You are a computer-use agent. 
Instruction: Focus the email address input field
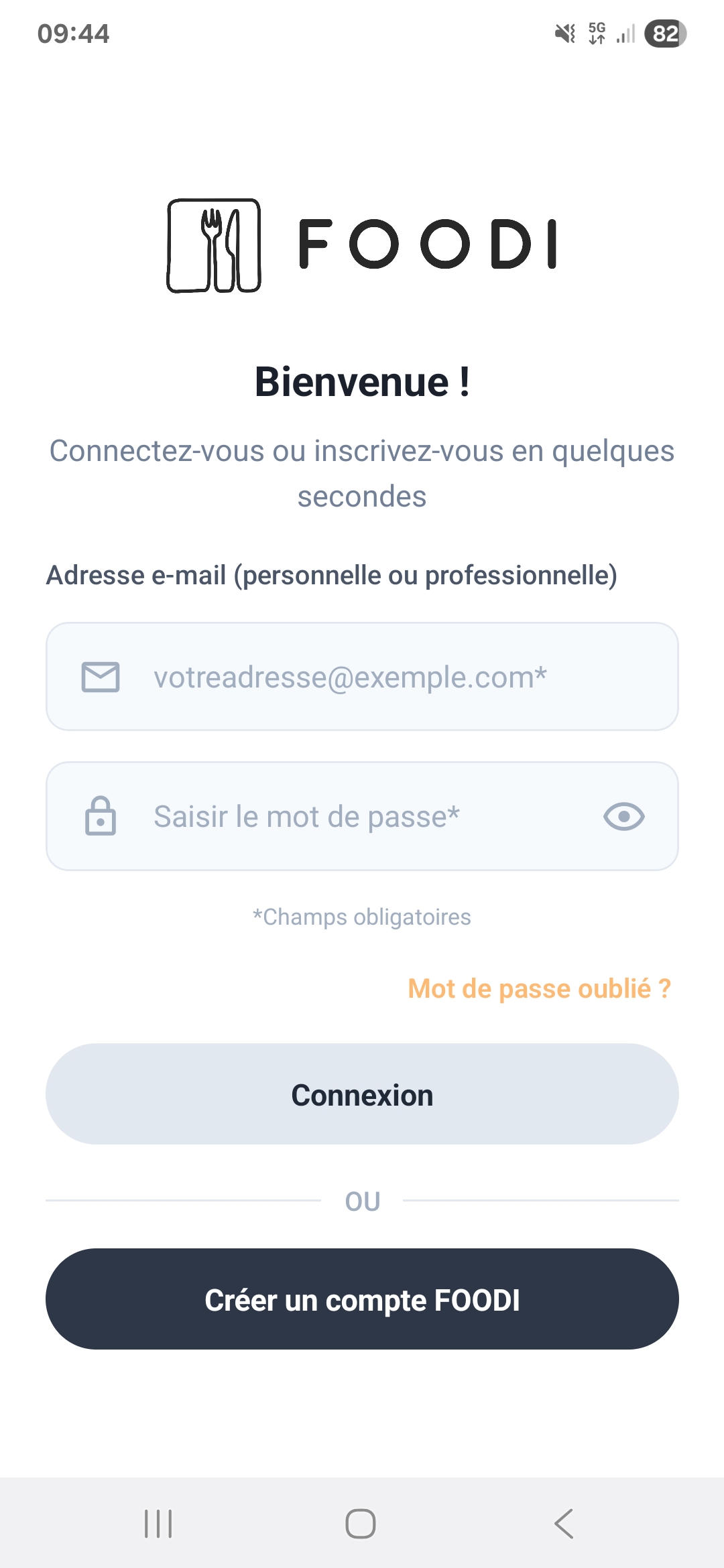(375, 677)
